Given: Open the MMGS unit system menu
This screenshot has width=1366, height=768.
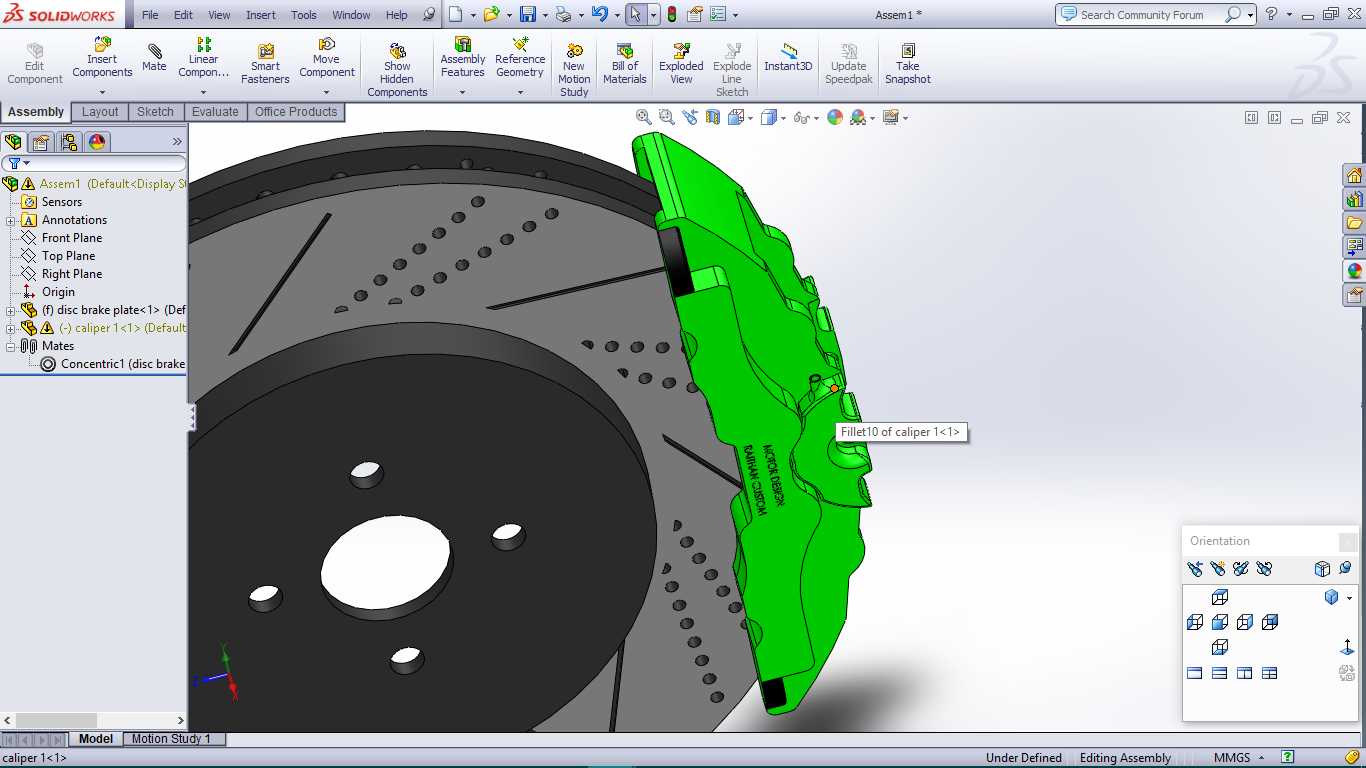Looking at the screenshot, I should coord(1239,758).
